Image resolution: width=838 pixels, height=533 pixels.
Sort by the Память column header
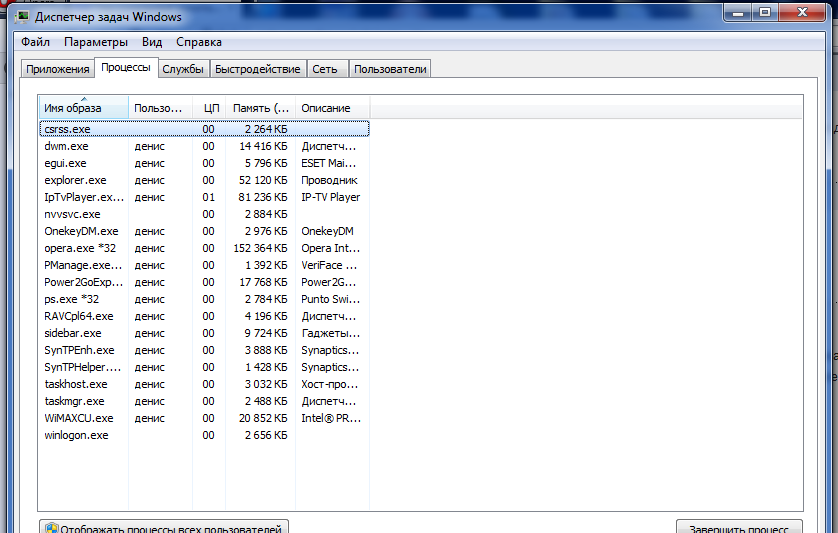260,108
